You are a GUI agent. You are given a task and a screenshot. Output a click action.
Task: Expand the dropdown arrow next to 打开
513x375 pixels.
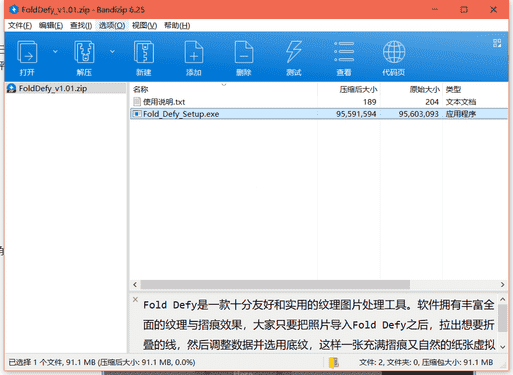click(x=55, y=51)
